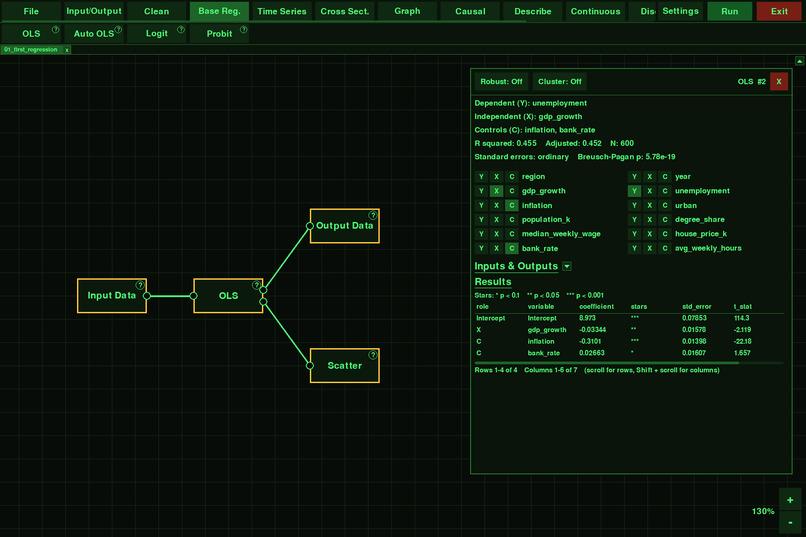Add an Auto OLS node
The width and height of the screenshot is (806, 537).
94,33
